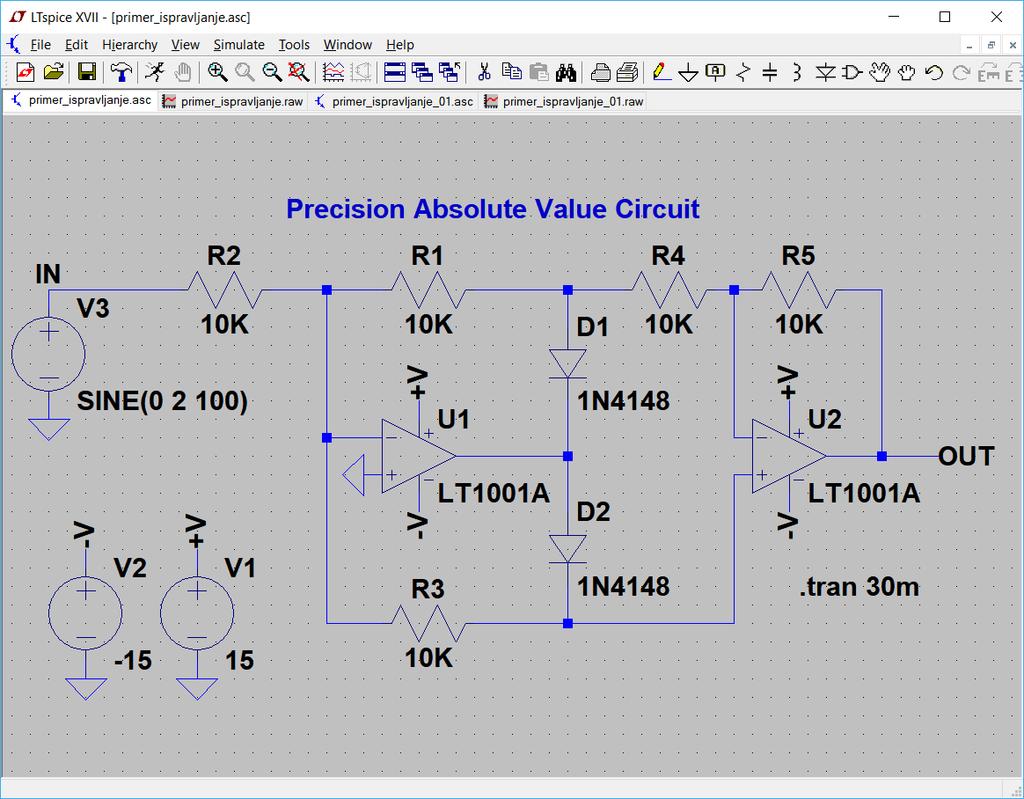The height and width of the screenshot is (799, 1024).
Task: Select the Wire pencil tool
Action: [661, 72]
